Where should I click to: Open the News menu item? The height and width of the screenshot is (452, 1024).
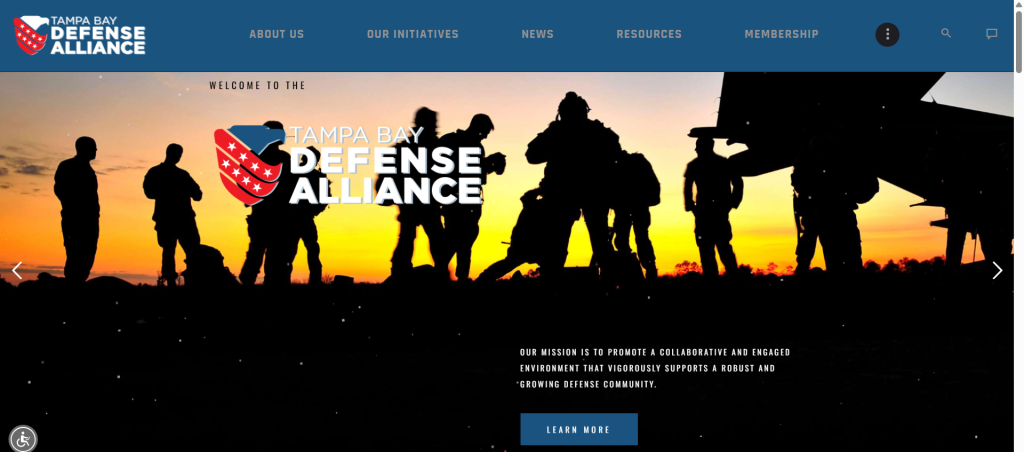(537, 34)
